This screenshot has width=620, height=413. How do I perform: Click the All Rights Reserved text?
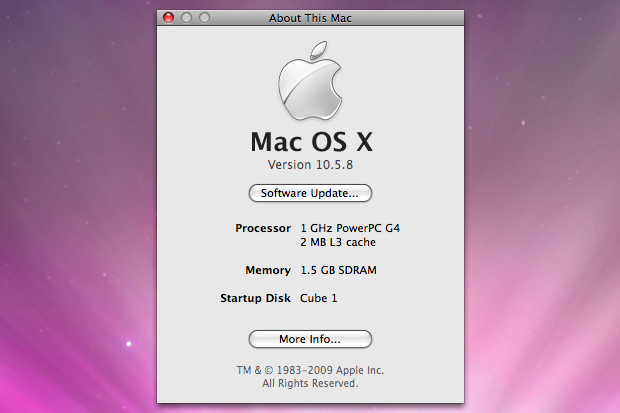[x=310, y=383]
